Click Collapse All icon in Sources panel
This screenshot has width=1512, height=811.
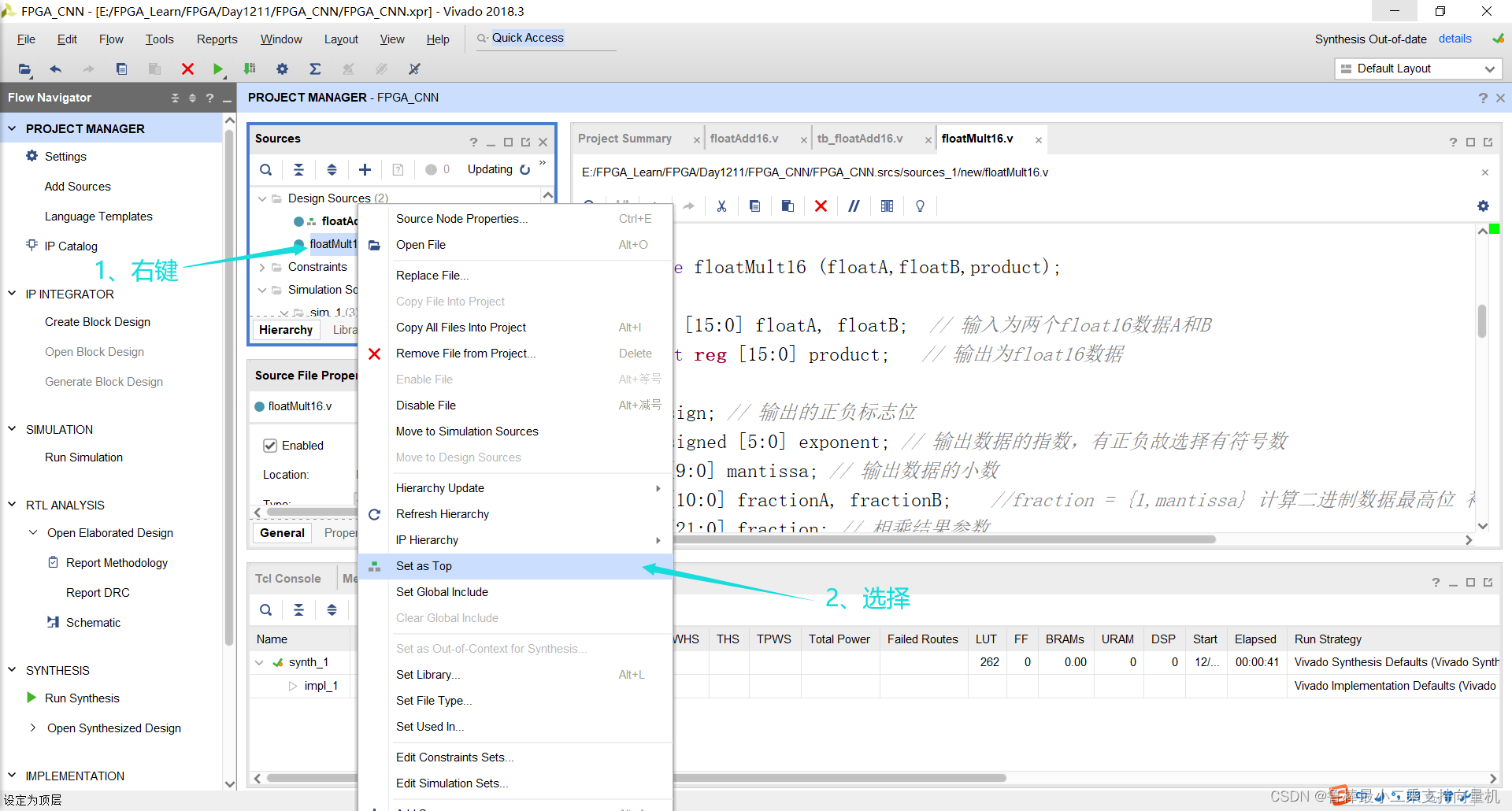[x=298, y=169]
